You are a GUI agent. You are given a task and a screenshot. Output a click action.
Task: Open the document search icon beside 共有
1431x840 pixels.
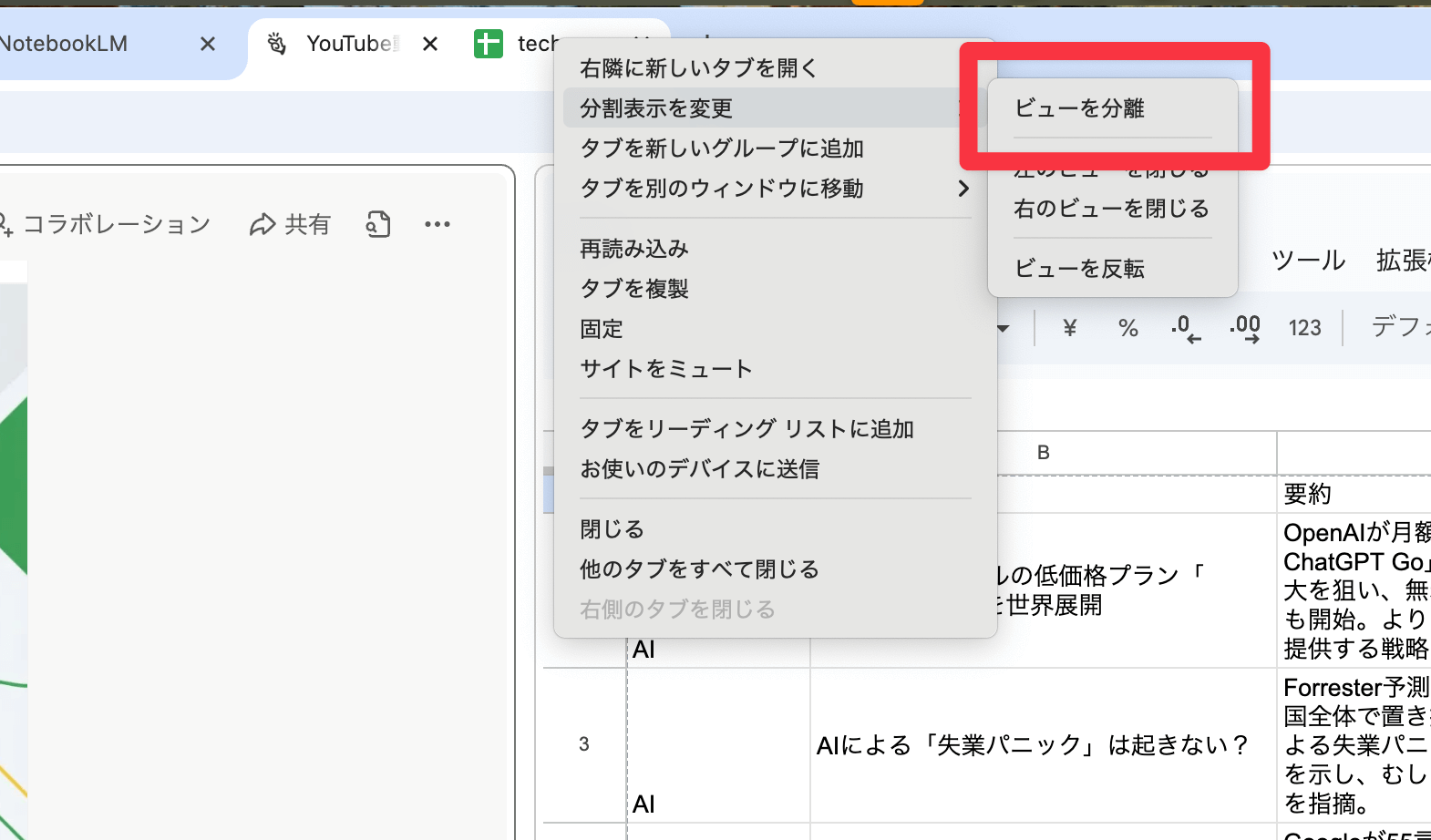point(378,224)
